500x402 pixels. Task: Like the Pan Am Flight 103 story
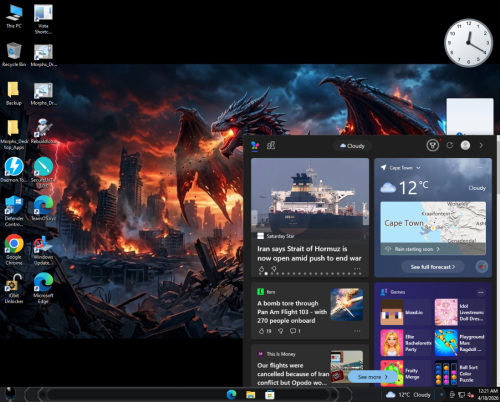262,331
